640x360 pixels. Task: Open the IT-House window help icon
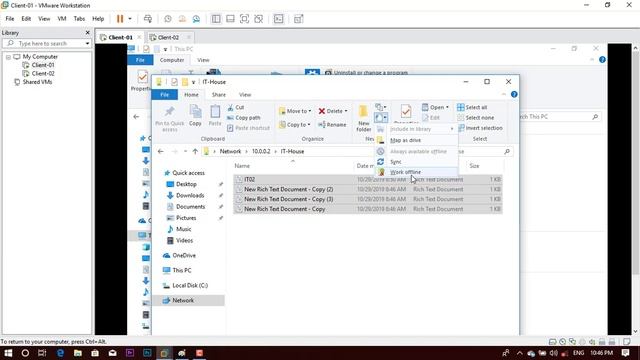(514, 94)
